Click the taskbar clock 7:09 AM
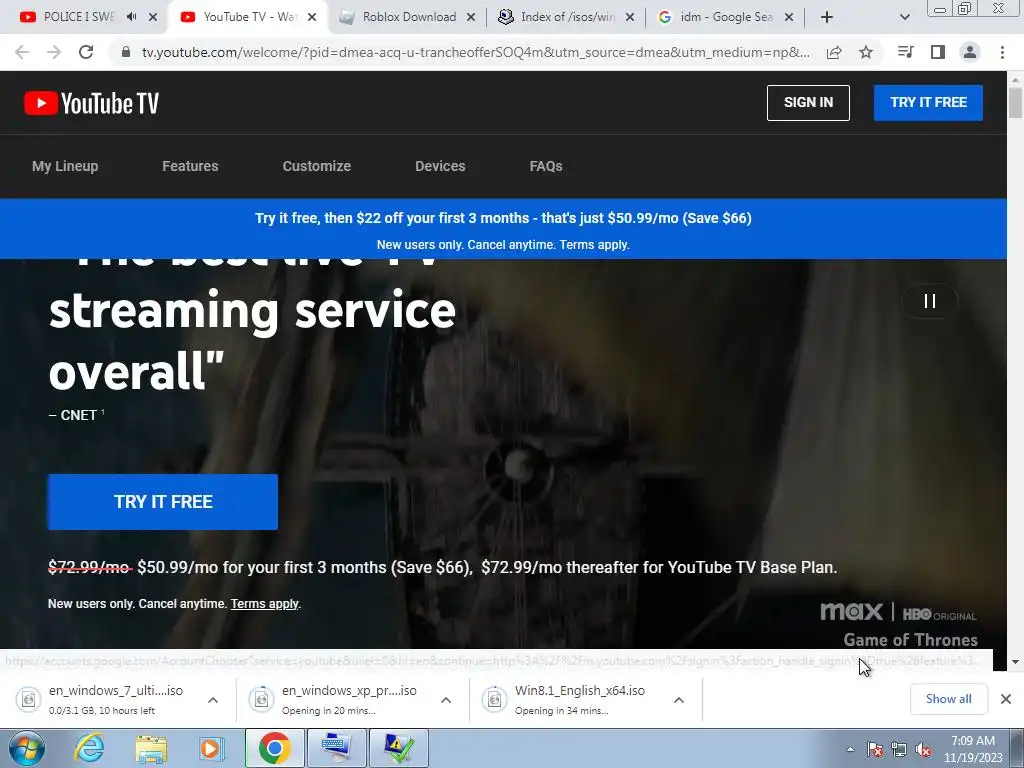Image resolution: width=1024 pixels, height=768 pixels. [x=973, y=749]
